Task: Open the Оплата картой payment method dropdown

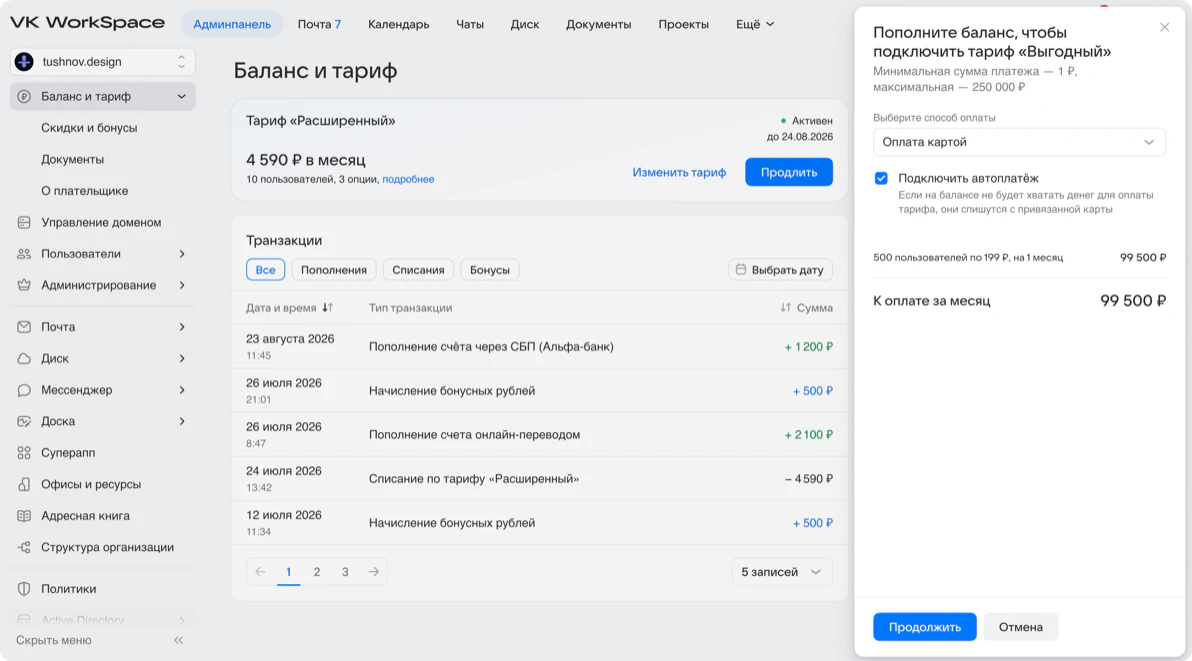Action: click(x=1019, y=142)
